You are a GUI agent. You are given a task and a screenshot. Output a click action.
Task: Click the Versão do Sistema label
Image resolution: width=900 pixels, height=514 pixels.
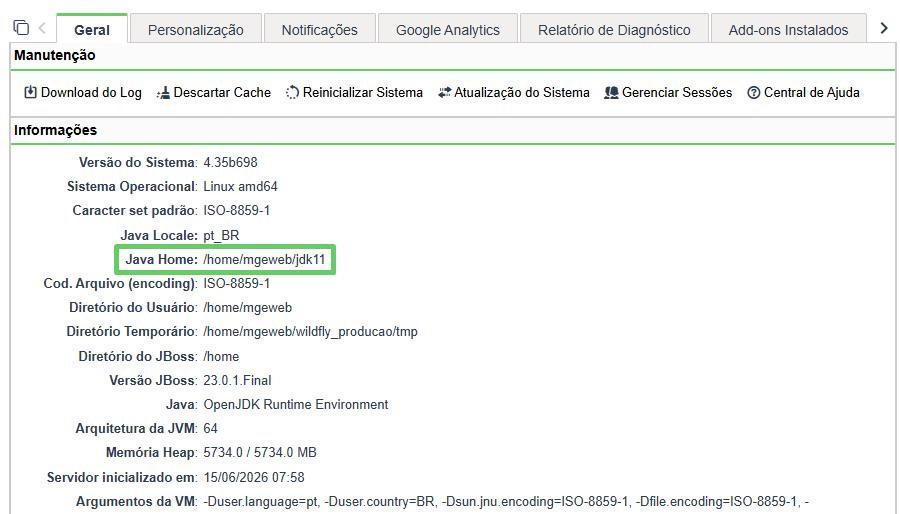click(x=138, y=162)
